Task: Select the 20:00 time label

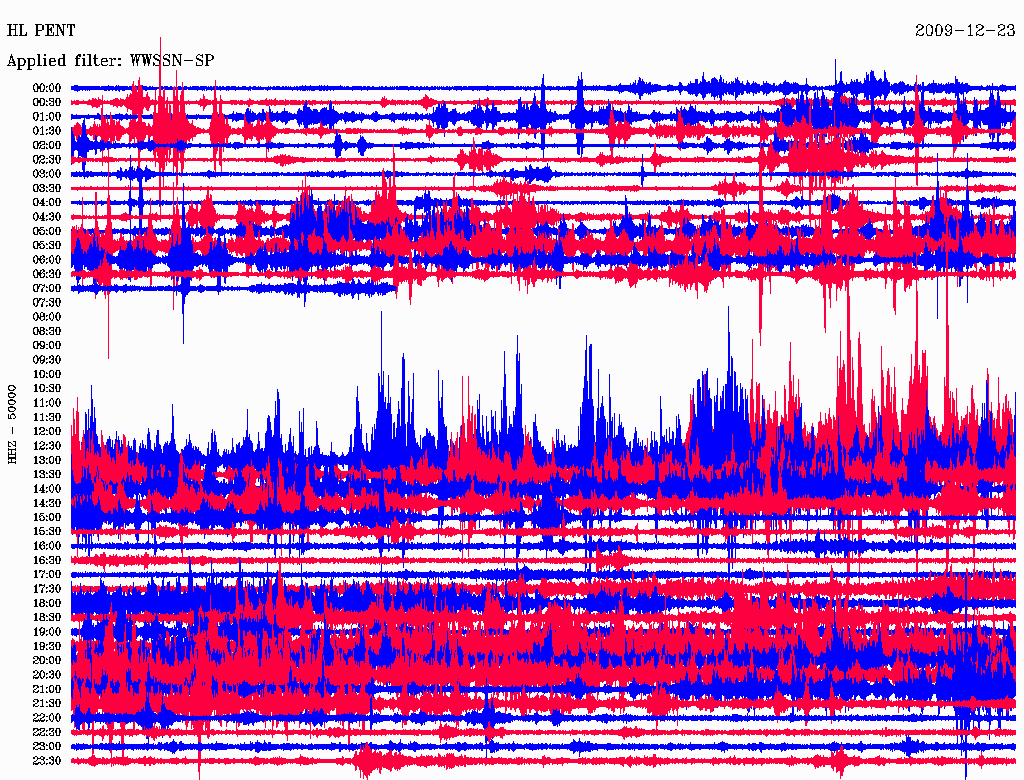Action: coord(47,660)
